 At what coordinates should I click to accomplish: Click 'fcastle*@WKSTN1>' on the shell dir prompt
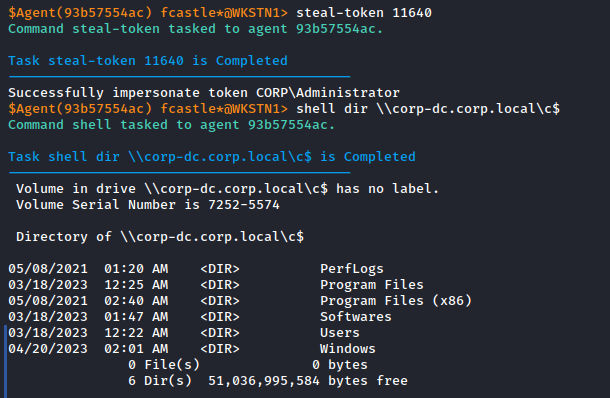tap(224, 109)
